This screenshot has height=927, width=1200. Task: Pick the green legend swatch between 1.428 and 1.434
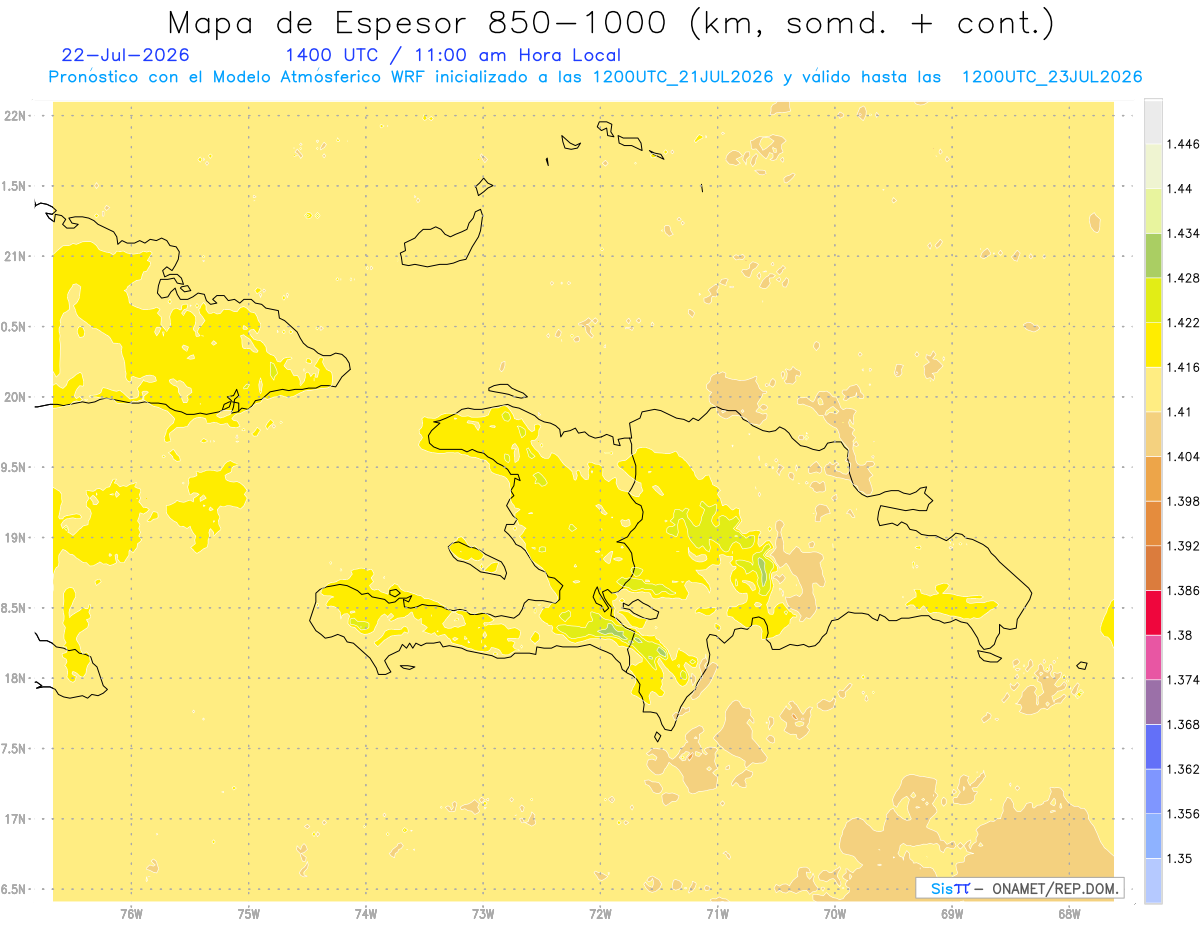point(1153,255)
